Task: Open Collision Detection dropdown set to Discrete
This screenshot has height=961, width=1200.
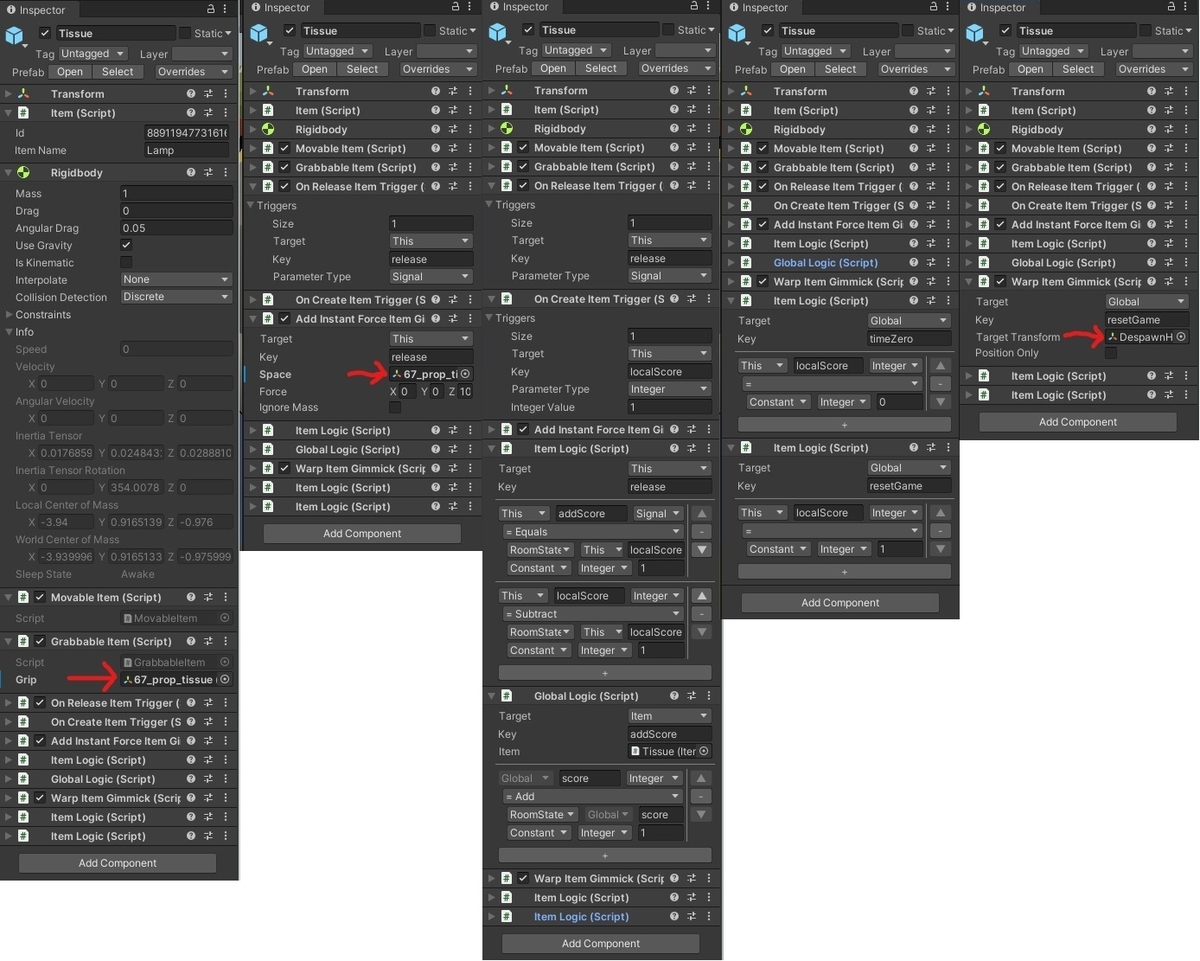Action: pyautogui.click(x=176, y=297)
